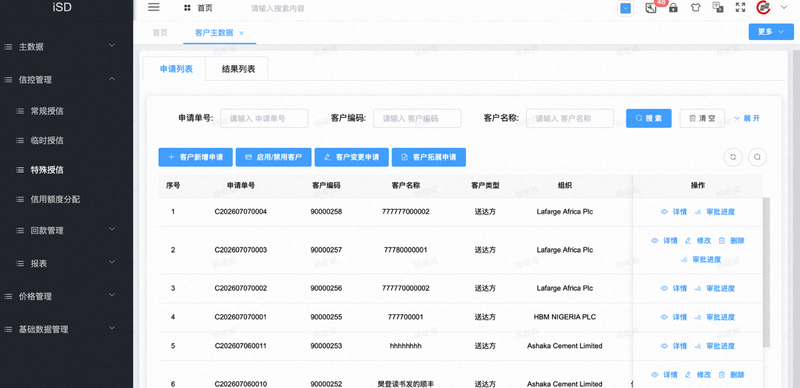Click the 清空 button
This screenshot has height=388, width=800.
pyautogui.click(x=702, y=118)
